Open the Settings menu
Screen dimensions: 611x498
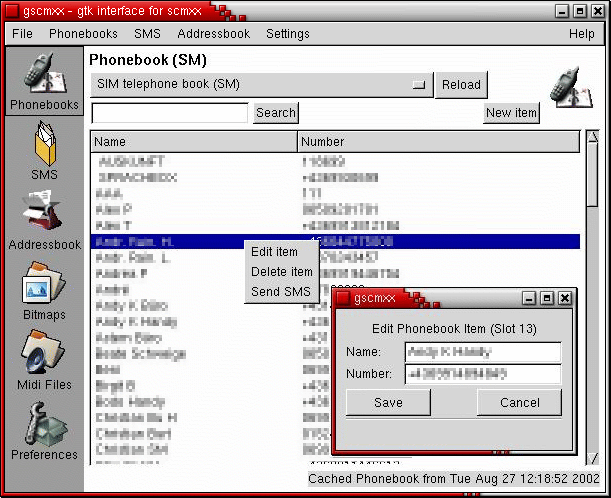click(288, 34)
